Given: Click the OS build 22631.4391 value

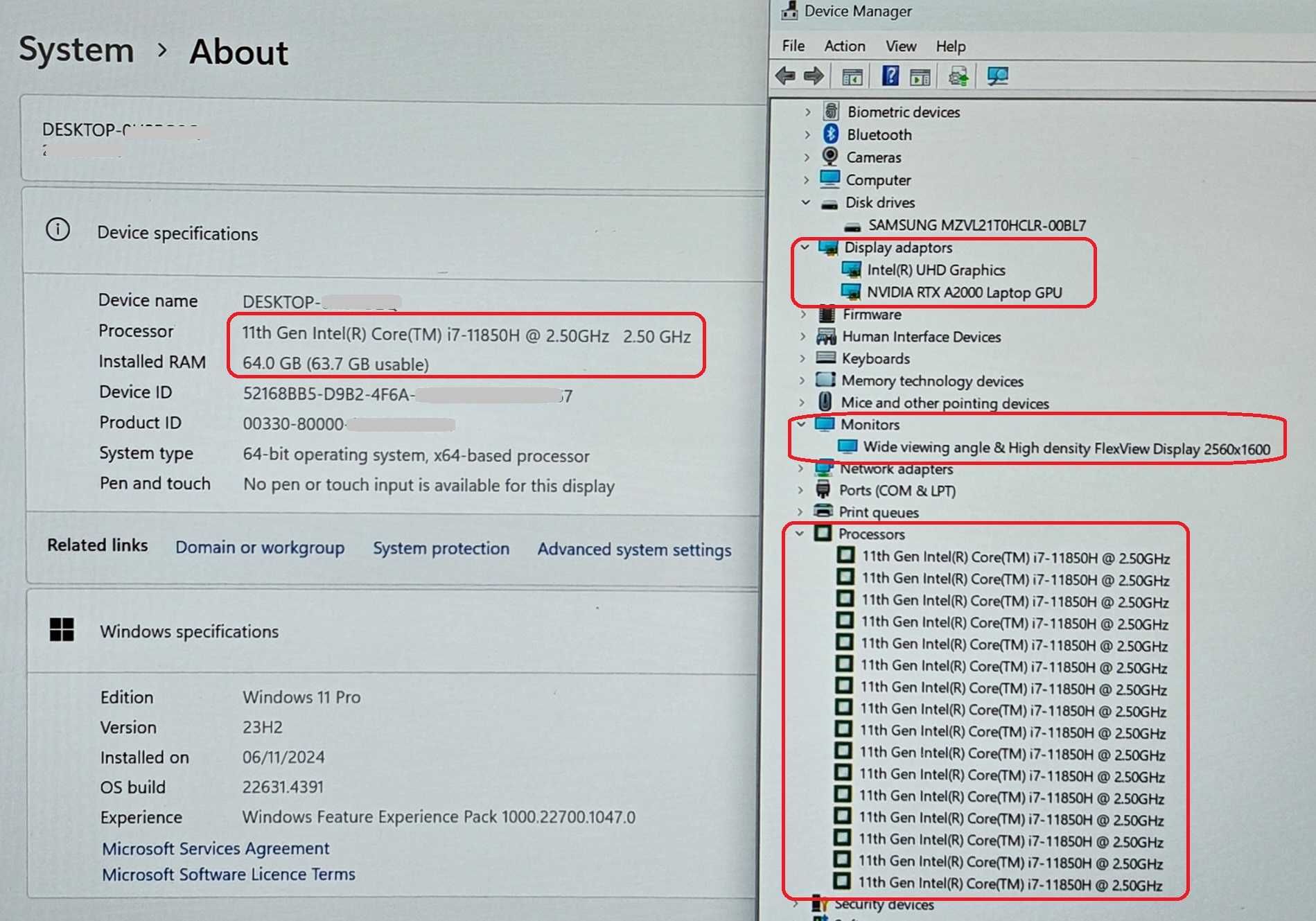Looking at the screenshot, I should [283, 787].
